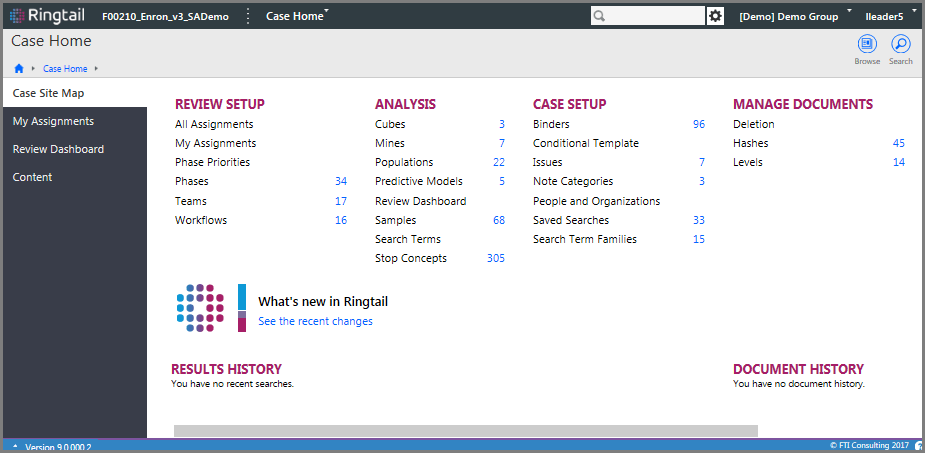Click the What's new Ringtail dots logo
Viewport: 925px width, 453px height.
click(201, 308)
